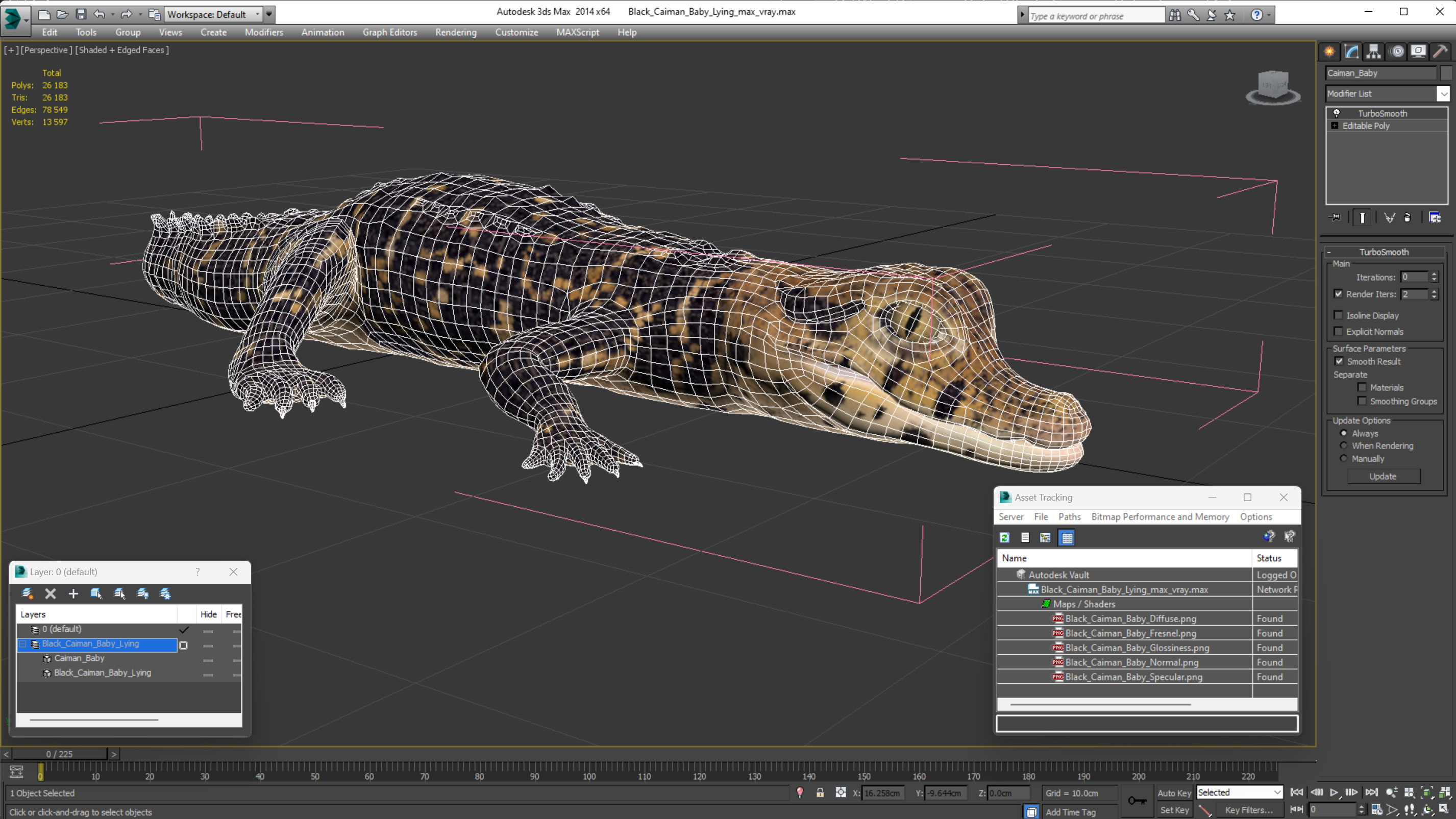Open the Key Filters dialog
Viewport: 1456px width, 819px height.
pos(1249,810)
